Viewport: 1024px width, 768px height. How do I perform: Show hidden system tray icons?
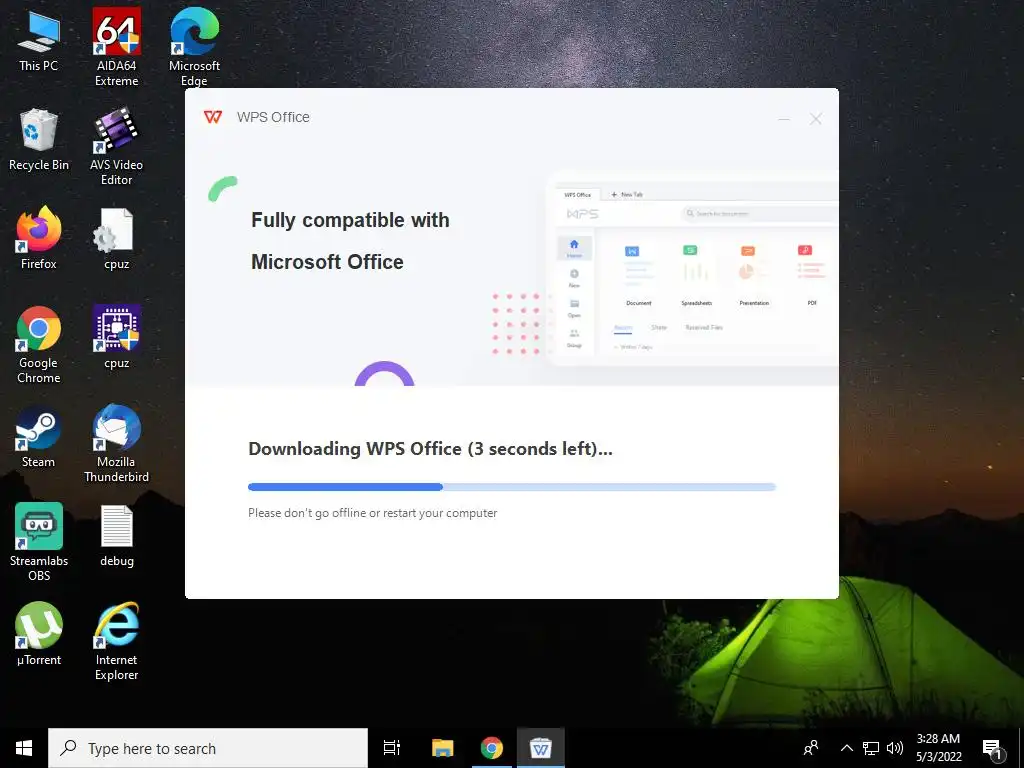(846, 748)
